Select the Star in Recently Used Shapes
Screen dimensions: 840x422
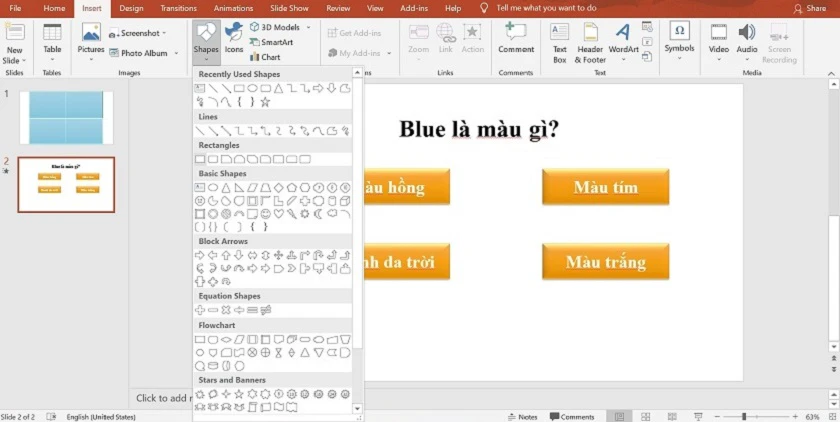(265, 102)
